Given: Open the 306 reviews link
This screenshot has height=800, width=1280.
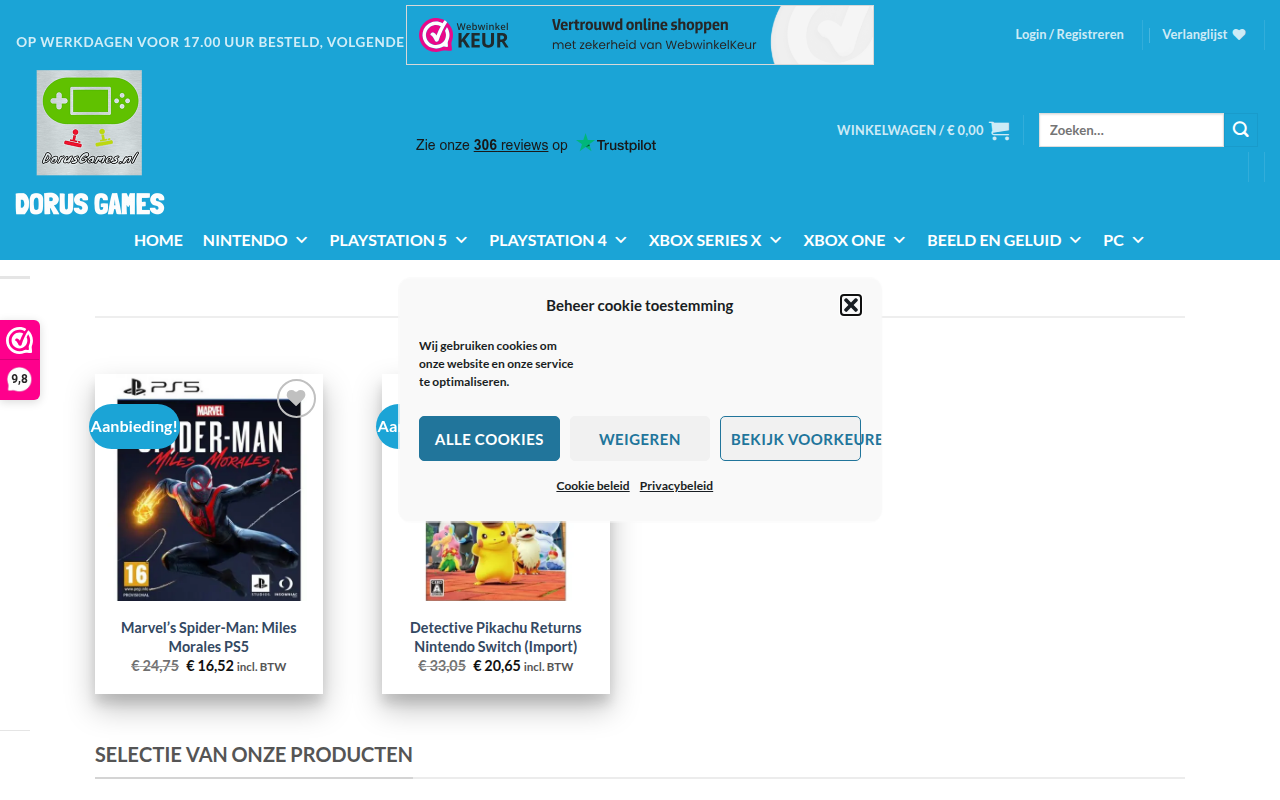Looking at the screenshot, I should pyautogui.click(x=511, y=145).
